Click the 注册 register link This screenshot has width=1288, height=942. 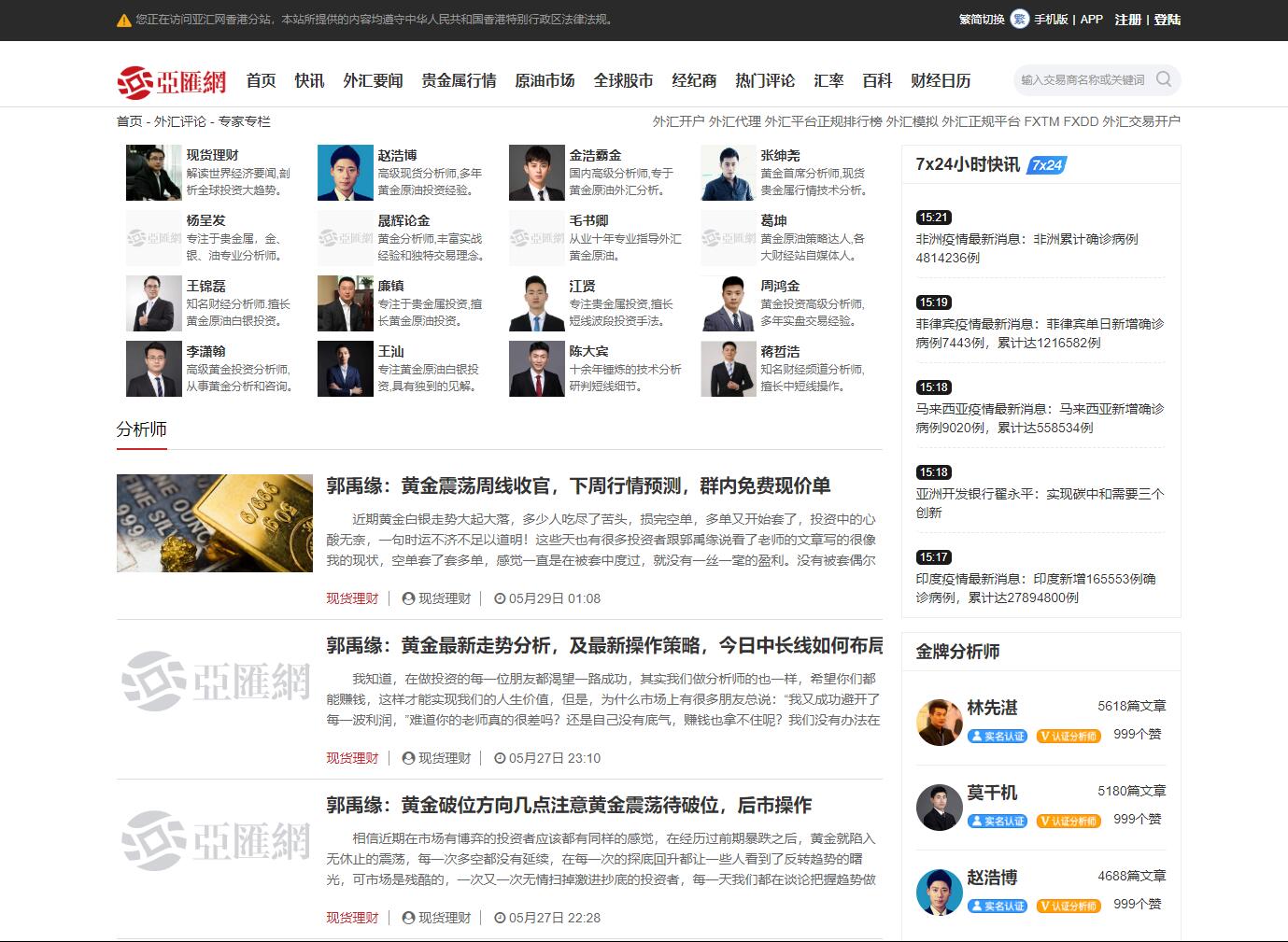click(1127, 20)
